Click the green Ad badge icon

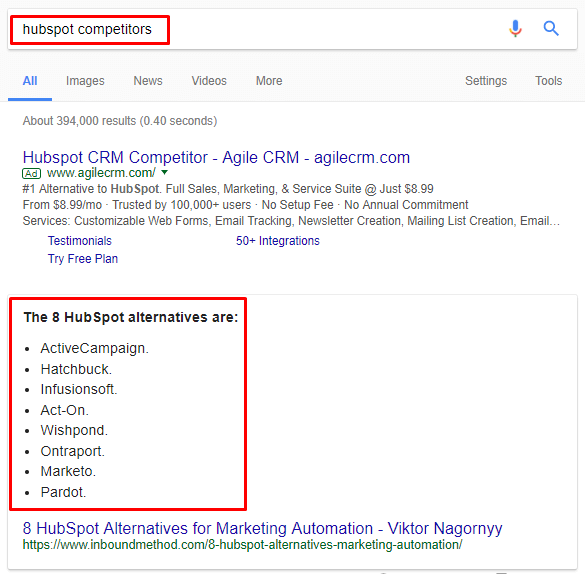(x=31, y=173)
